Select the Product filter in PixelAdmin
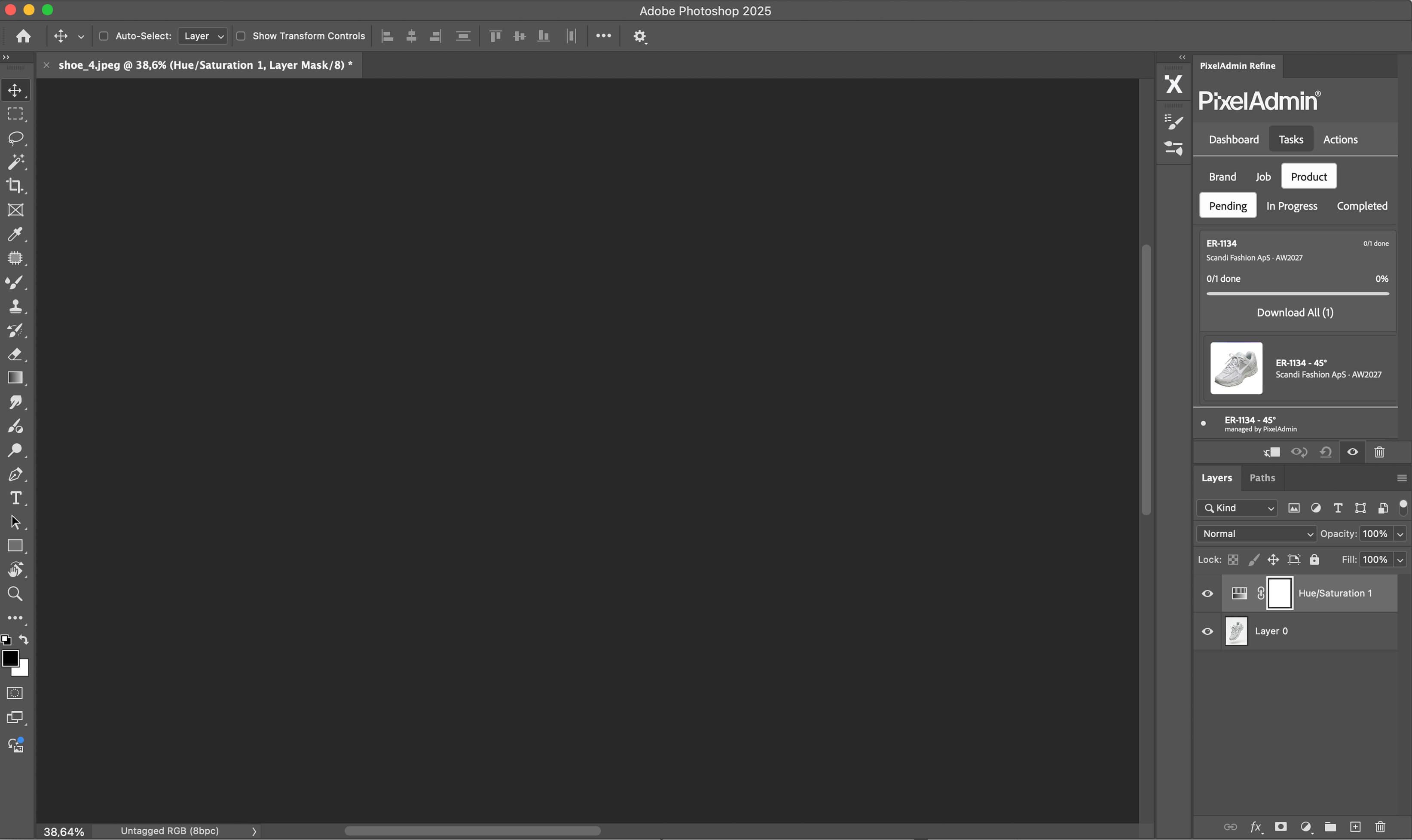Screen dimensions: 1412x840 (x=1309, y=176)
